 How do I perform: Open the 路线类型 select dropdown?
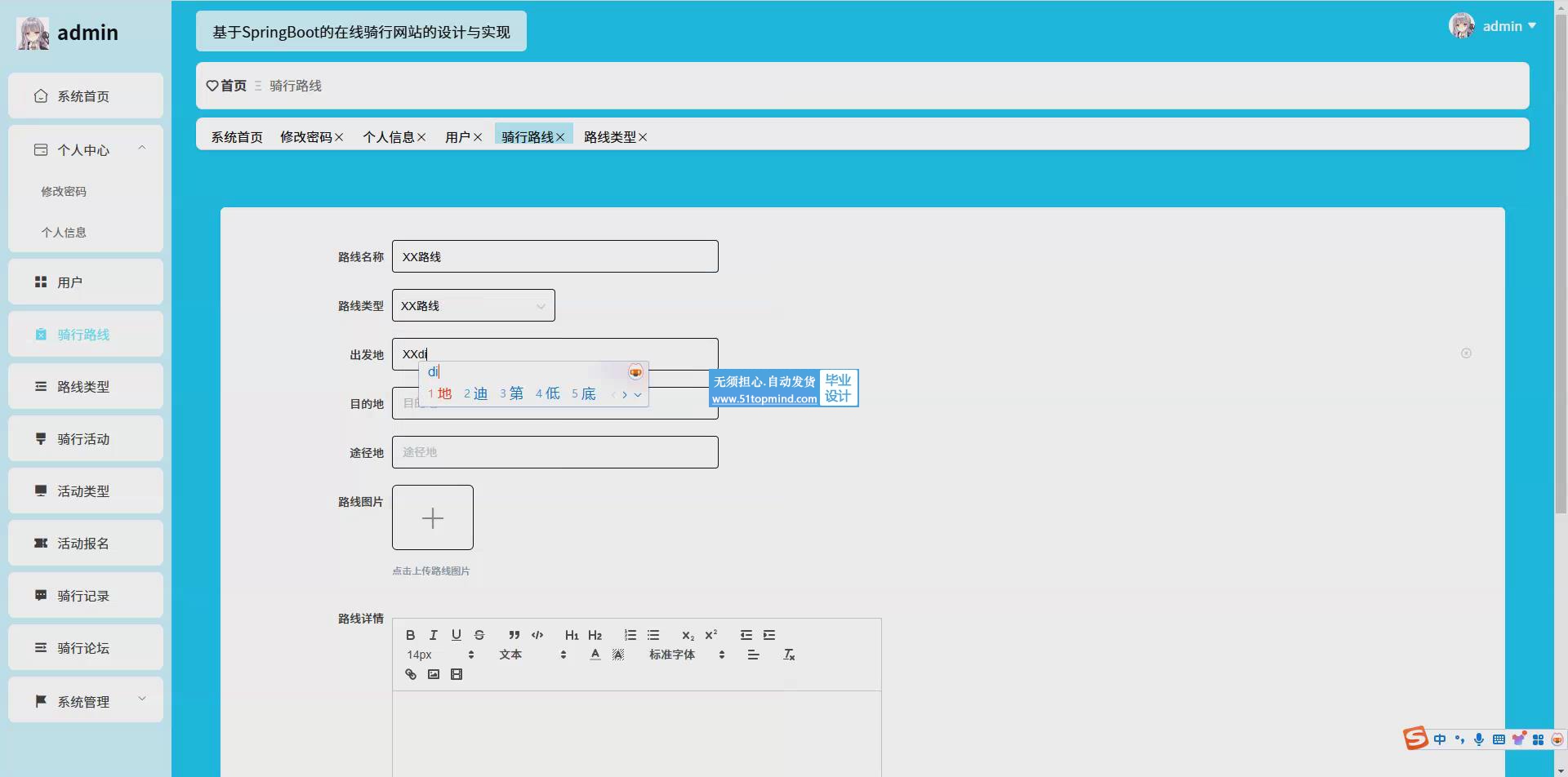473,305
